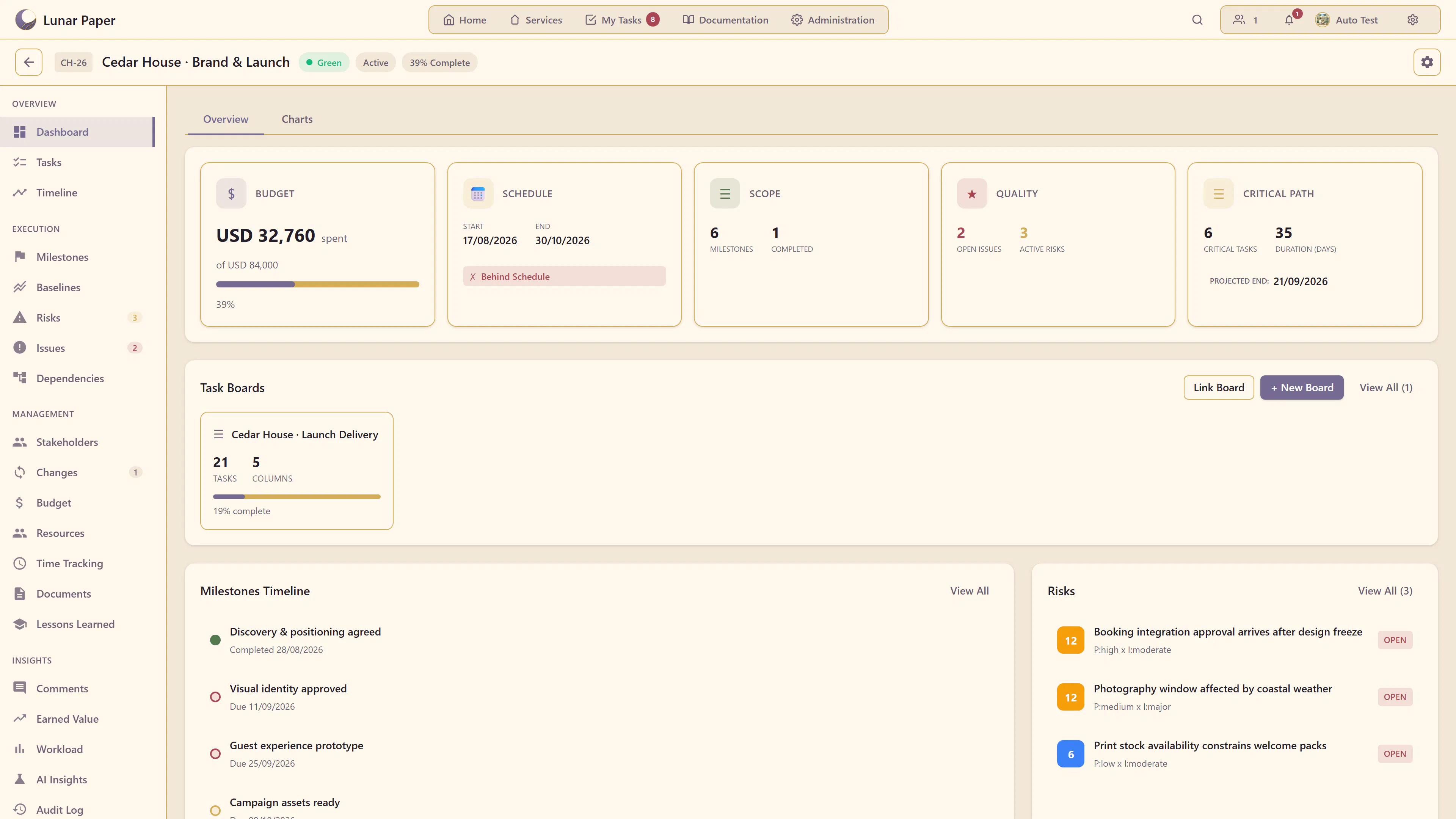Click the Quality star icon
This screenshot has width=1456, height=819.
971,194
